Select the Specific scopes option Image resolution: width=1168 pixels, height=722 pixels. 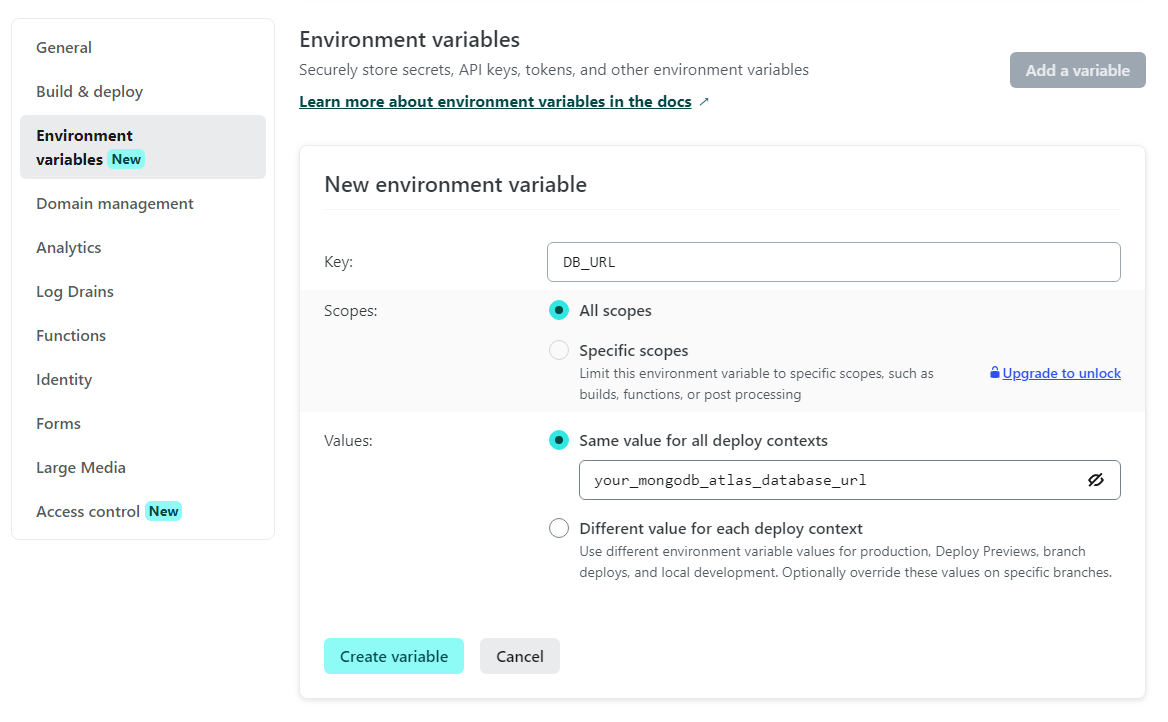click(559, 350)
